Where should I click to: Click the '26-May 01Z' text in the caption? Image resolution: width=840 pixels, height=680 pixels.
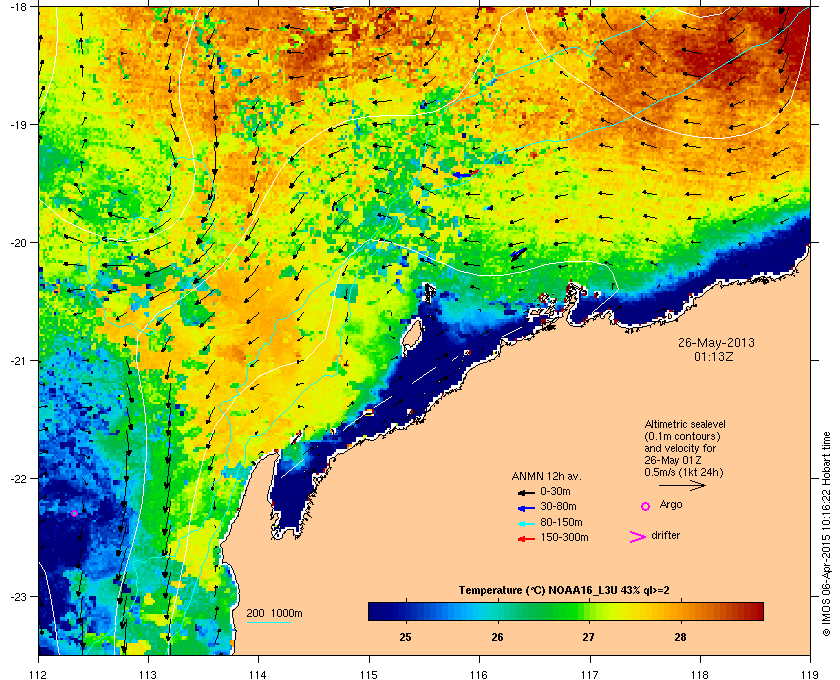tap(673, 460)
